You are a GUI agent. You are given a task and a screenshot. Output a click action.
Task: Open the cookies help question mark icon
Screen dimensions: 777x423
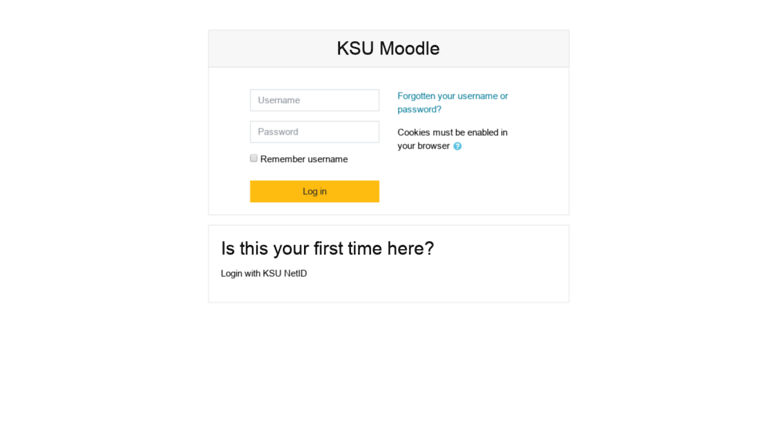tap(457, 146)
